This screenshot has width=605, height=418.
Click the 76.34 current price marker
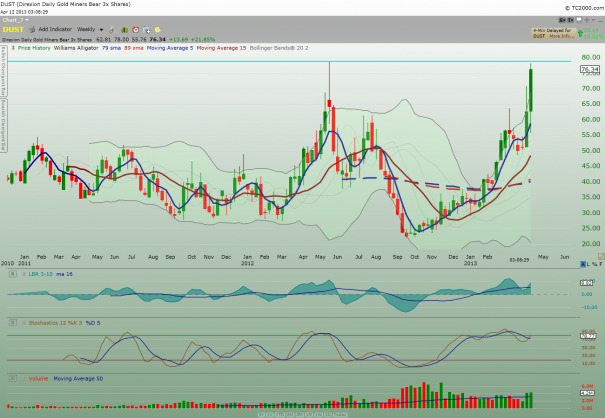point(590,69)
